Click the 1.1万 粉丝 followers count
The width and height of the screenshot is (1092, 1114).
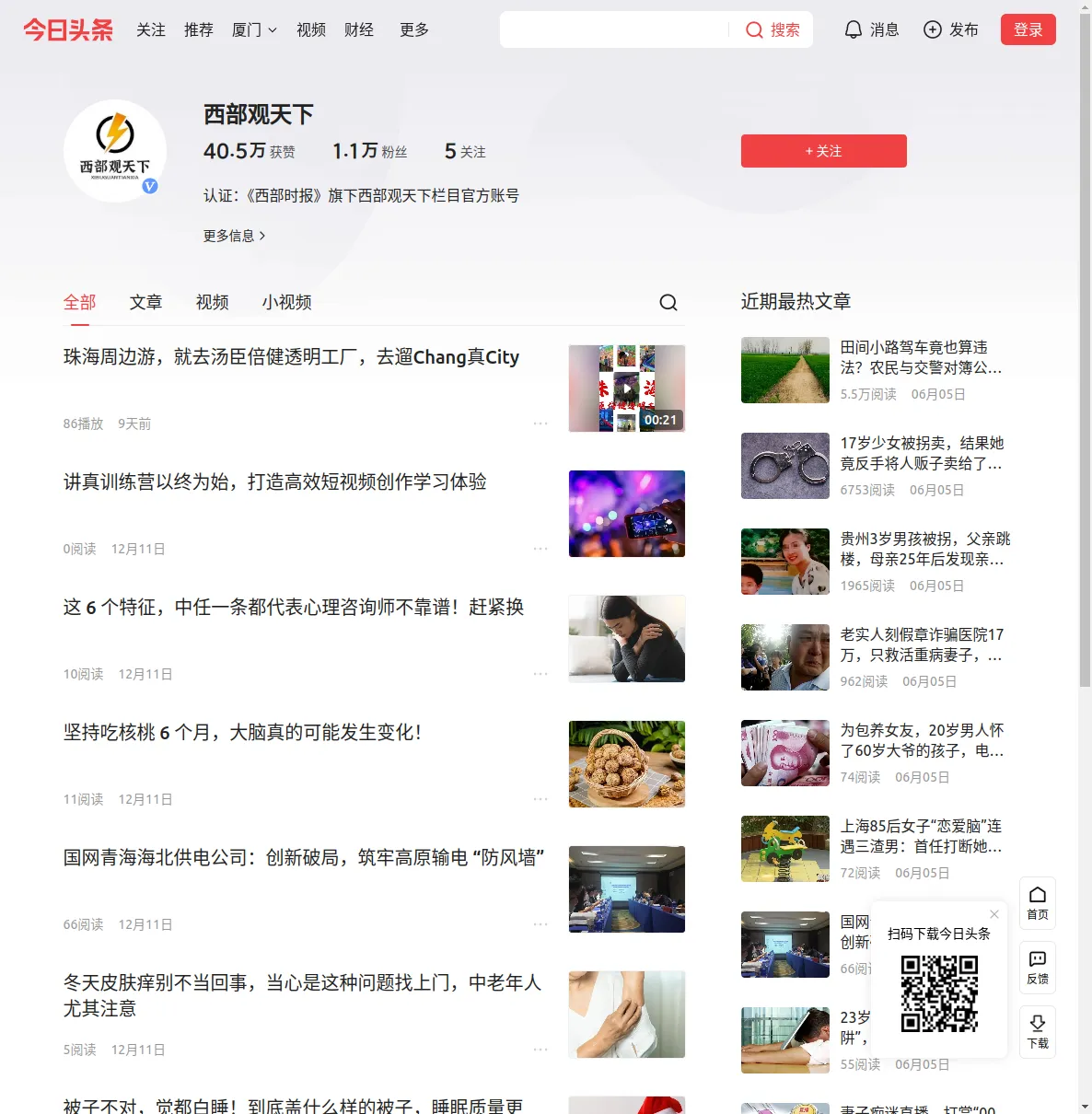coord(370,151)
